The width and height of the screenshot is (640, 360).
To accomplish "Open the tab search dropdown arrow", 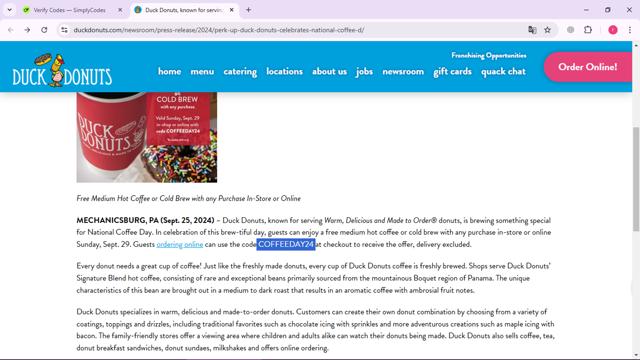I will click(9, 10).
